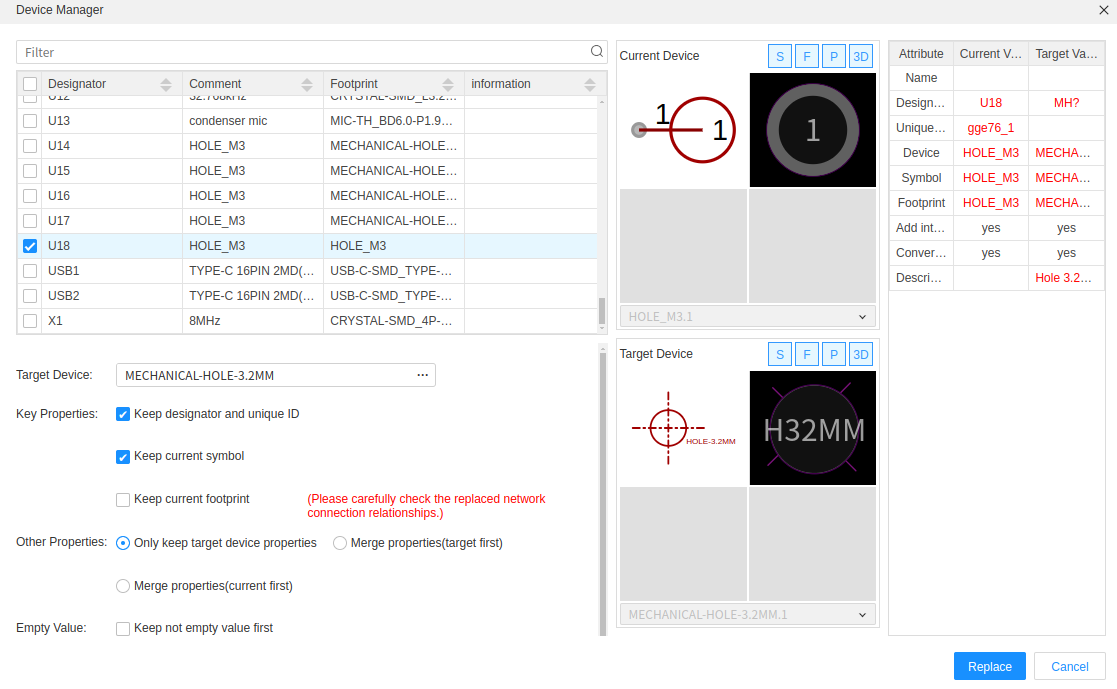Image resolution: width=1117 pixels, height=689 pixels.
Task: Toggle the Current Device F view button
Action: [x=806, y=56]
